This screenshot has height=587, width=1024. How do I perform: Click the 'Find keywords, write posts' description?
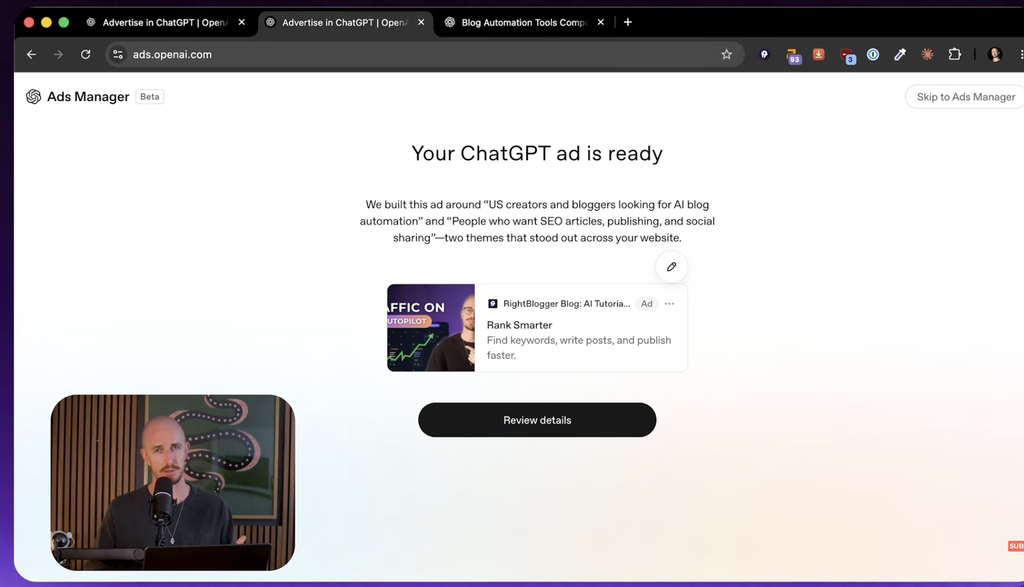coord(579,347)
